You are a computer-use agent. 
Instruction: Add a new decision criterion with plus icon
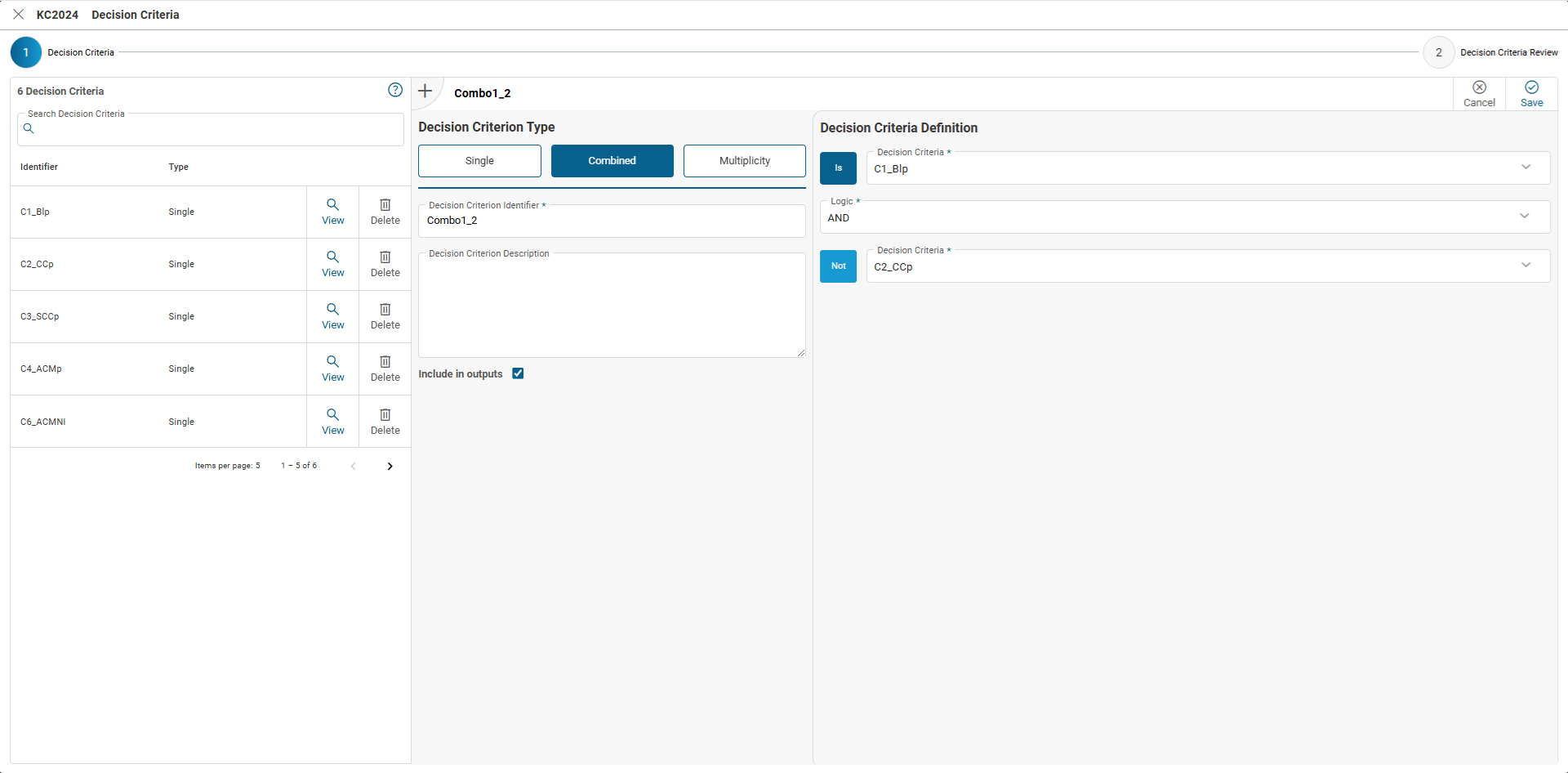[x=425, y=91]
